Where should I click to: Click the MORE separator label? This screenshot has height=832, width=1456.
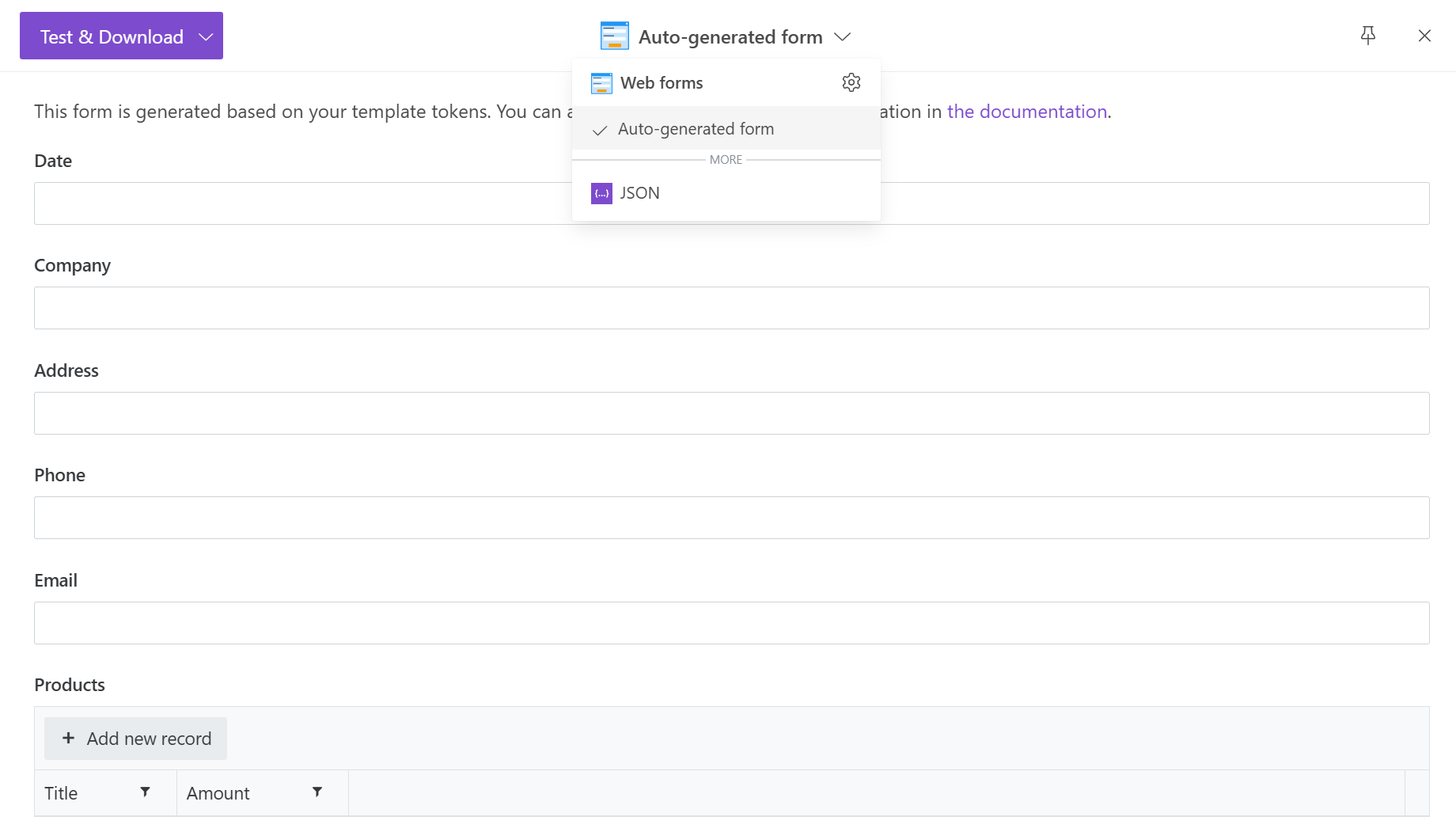726,160
